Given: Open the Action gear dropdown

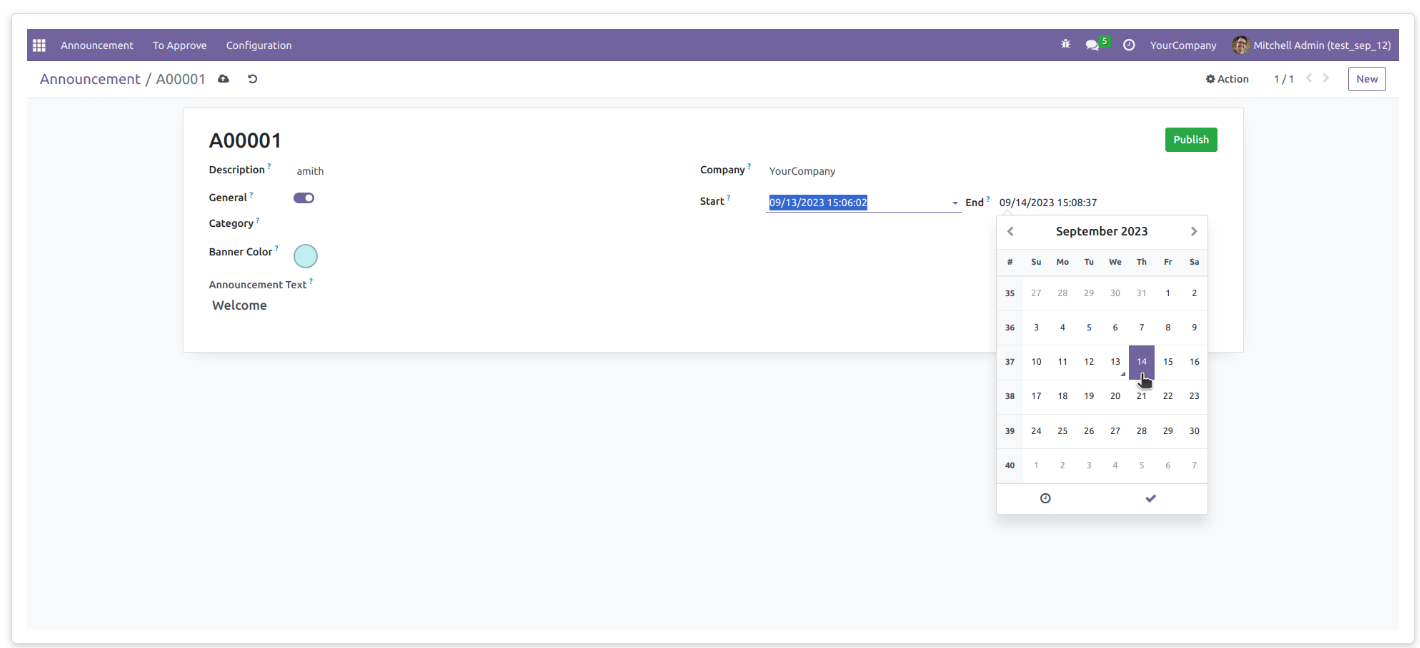Looking at the screenshot, I should coord(1227,79).
